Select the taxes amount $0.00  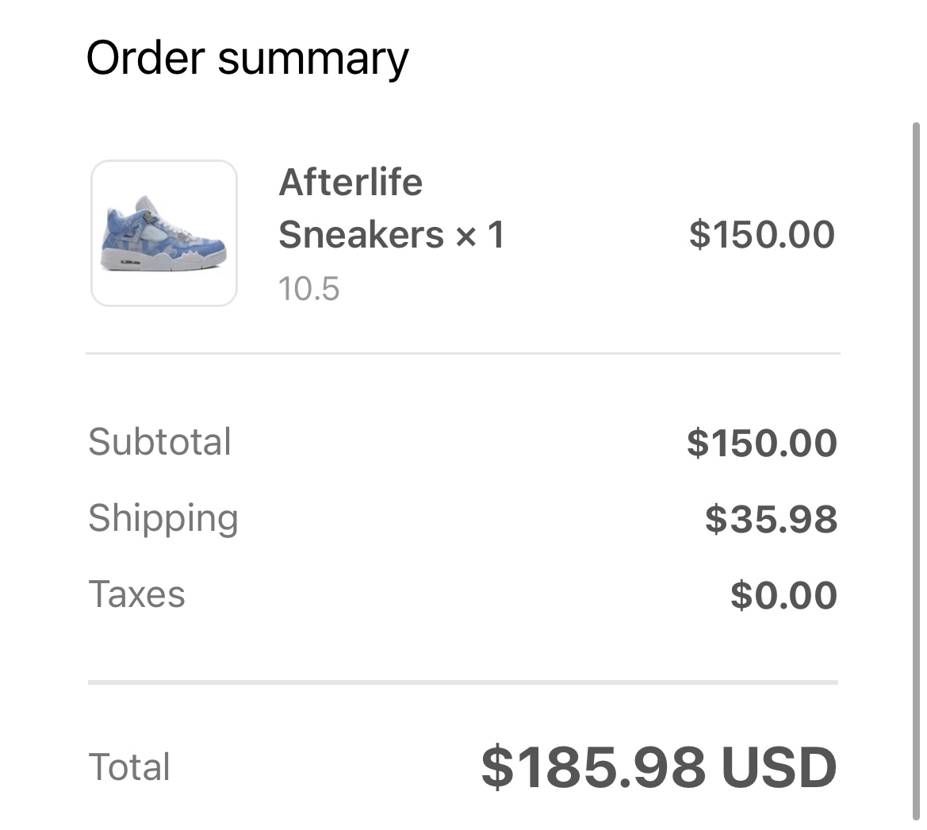click(x=783, y=595)
